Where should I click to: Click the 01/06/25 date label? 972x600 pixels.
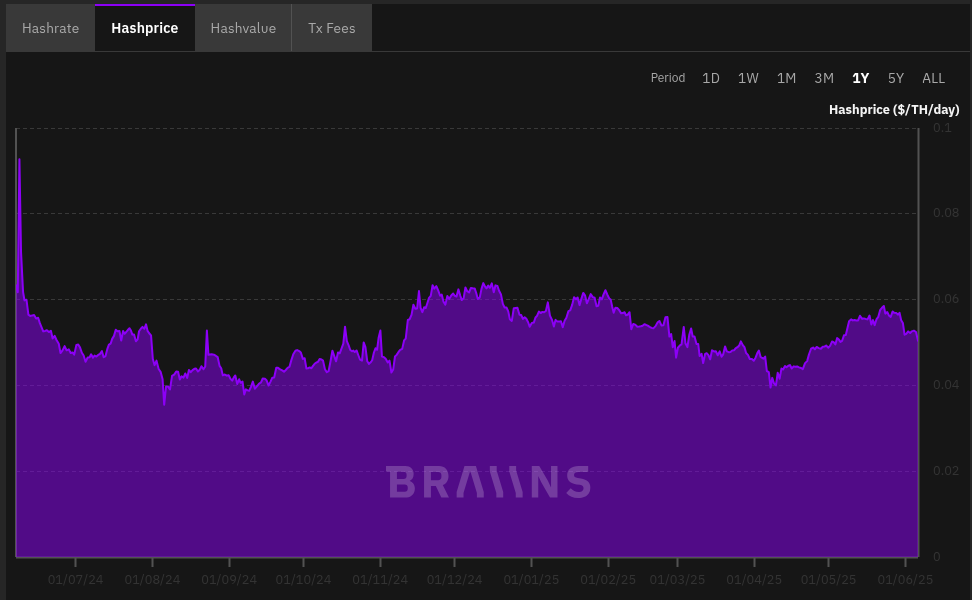905,580
